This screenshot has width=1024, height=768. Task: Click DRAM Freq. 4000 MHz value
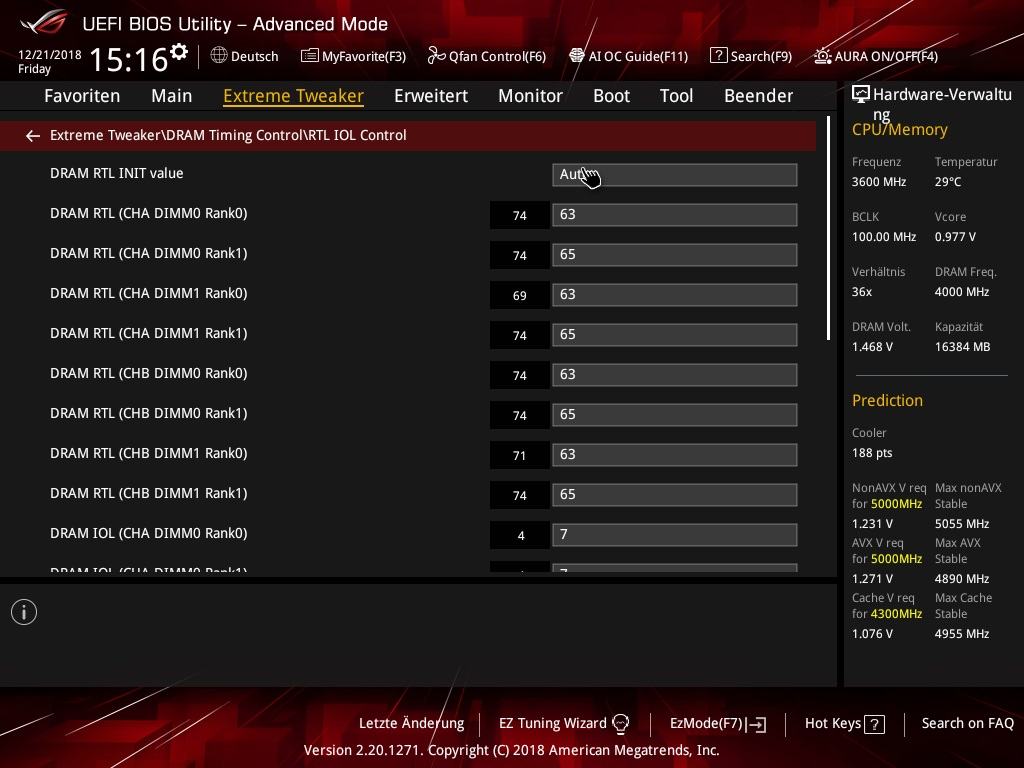(962, 292)
